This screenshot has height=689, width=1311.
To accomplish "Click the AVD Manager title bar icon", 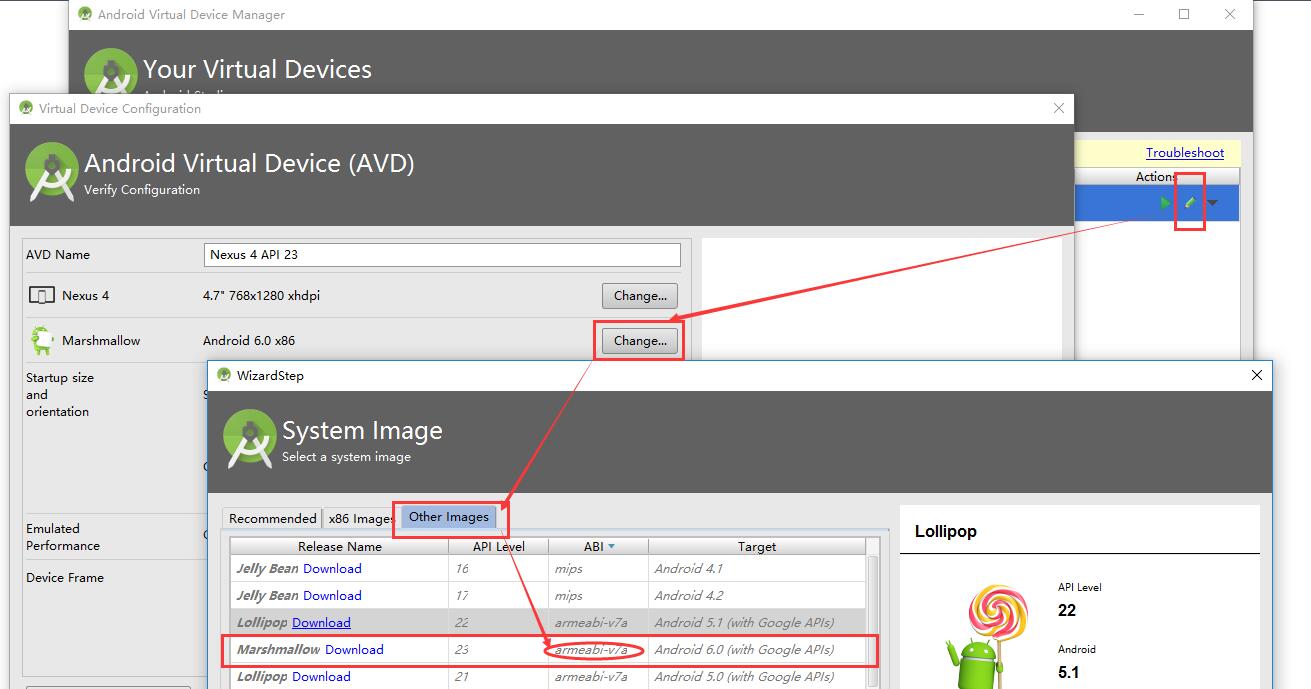I will tap(84, 14).
